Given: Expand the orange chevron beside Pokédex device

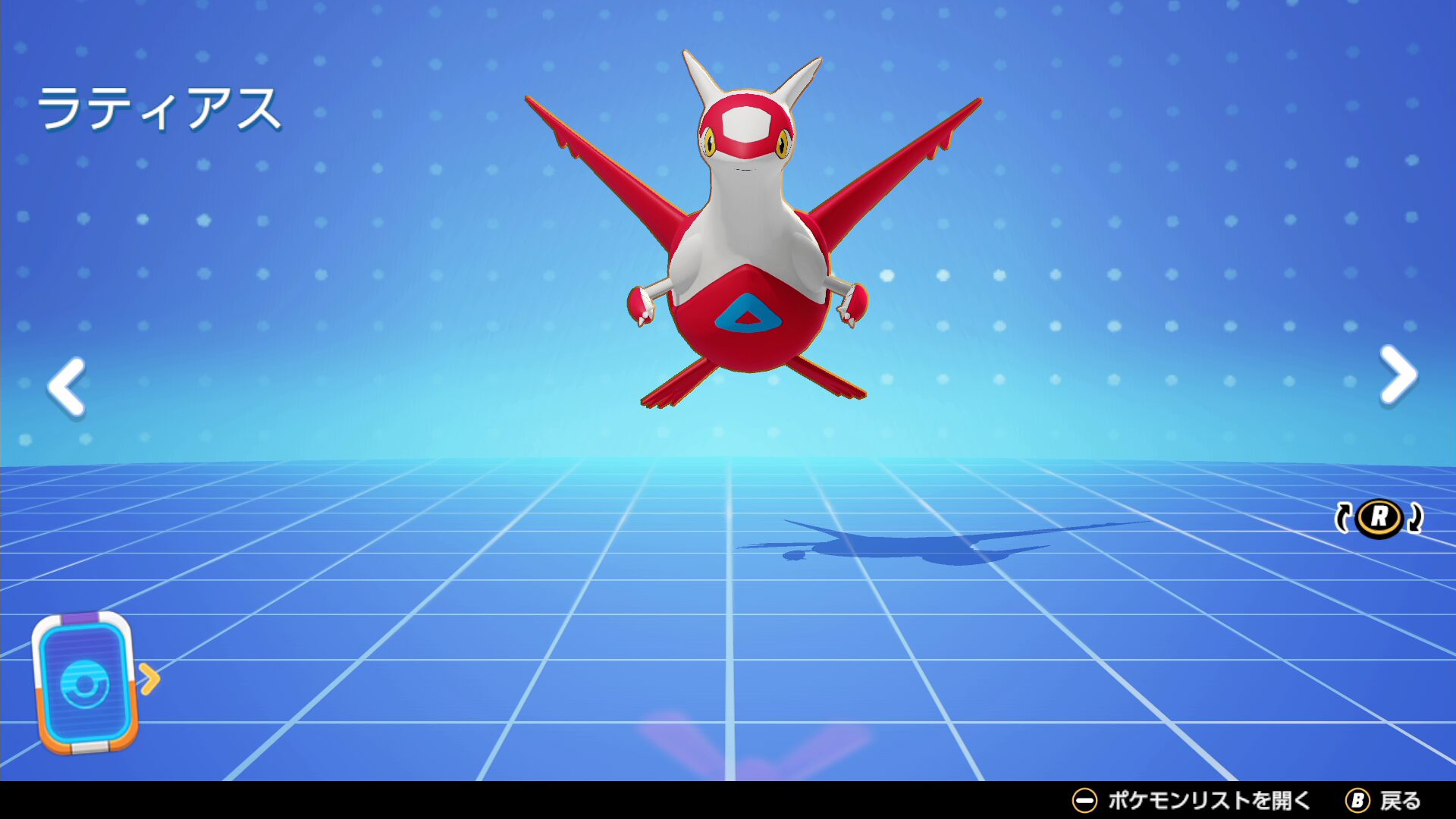Looking at the screenshot, I should click(x=149, y=679).
